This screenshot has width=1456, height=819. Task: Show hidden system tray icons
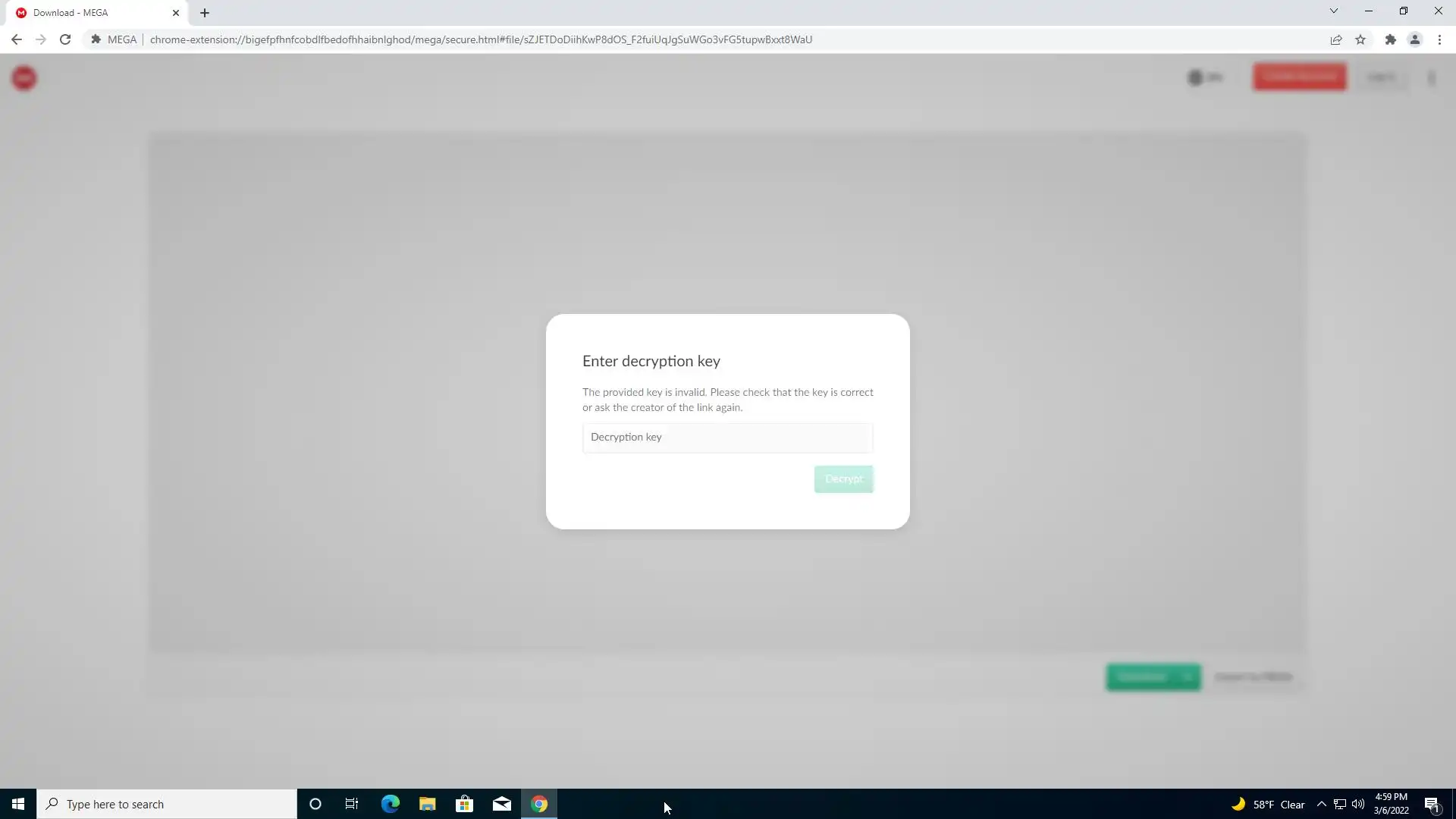tap(1321, 804)
